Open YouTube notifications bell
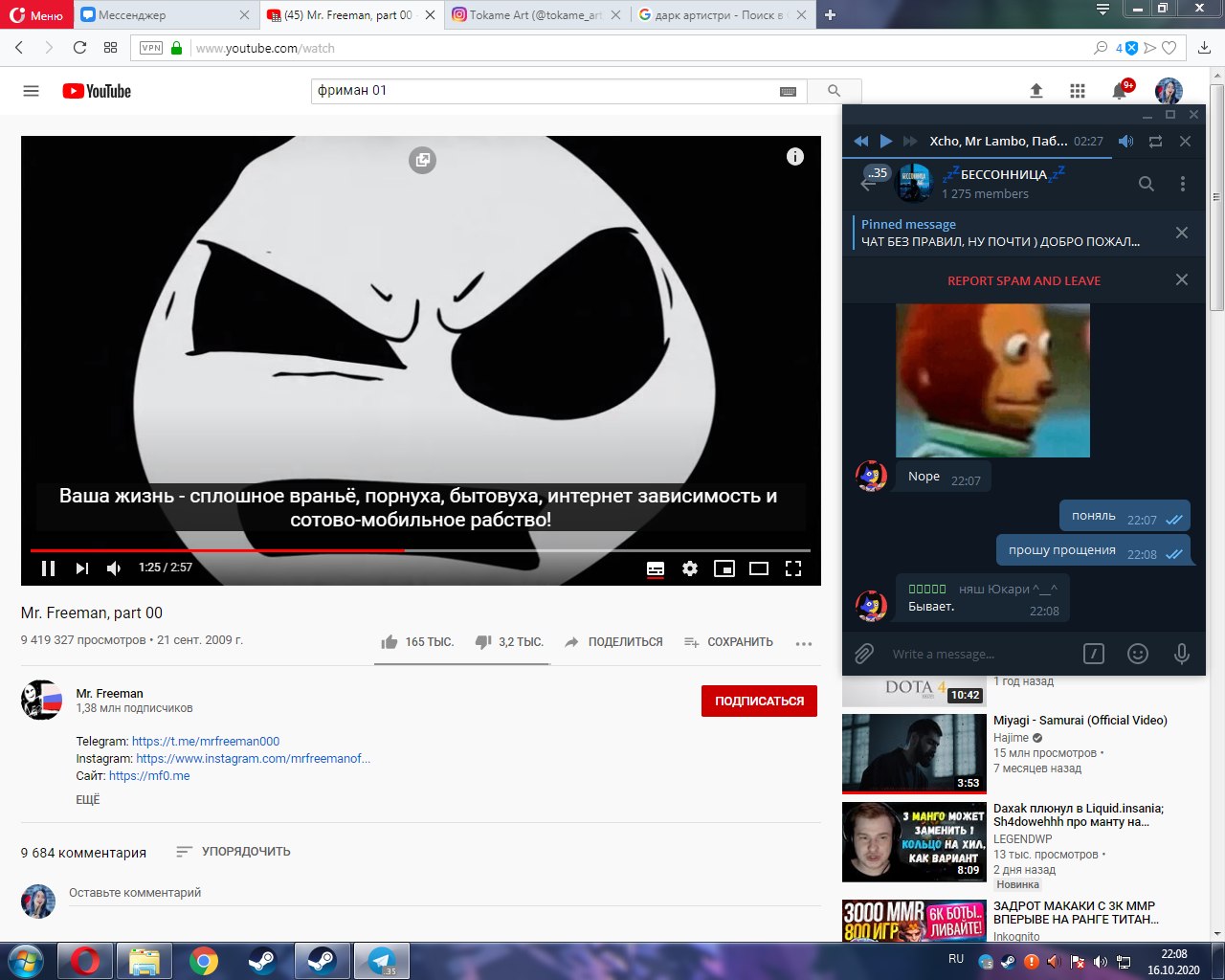The height and width of the screenshot is (980, 1225). tap(1119, 91)
